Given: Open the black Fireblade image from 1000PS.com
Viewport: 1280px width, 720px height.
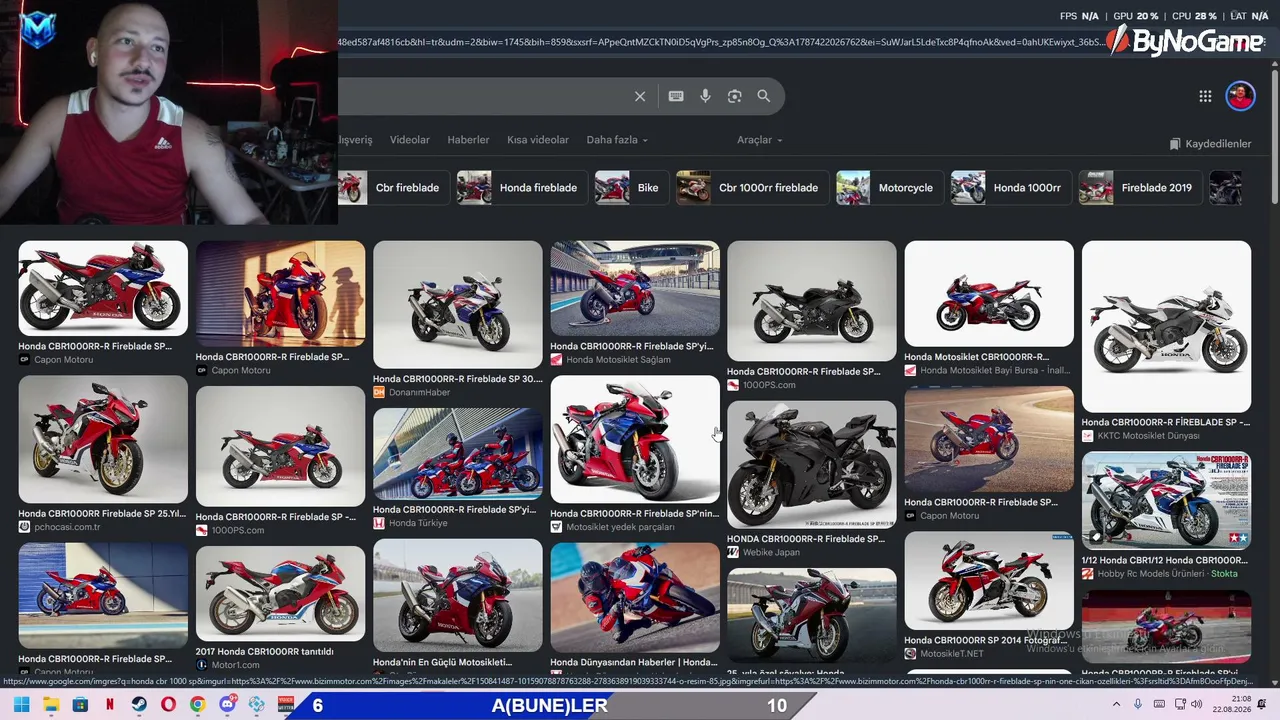Looking at the screenshot, I should (812, 300).
